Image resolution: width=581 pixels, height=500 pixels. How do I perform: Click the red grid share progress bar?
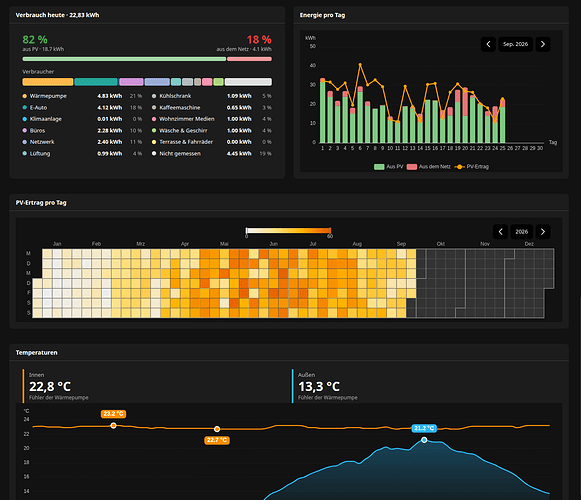click(x=249, y=59)
